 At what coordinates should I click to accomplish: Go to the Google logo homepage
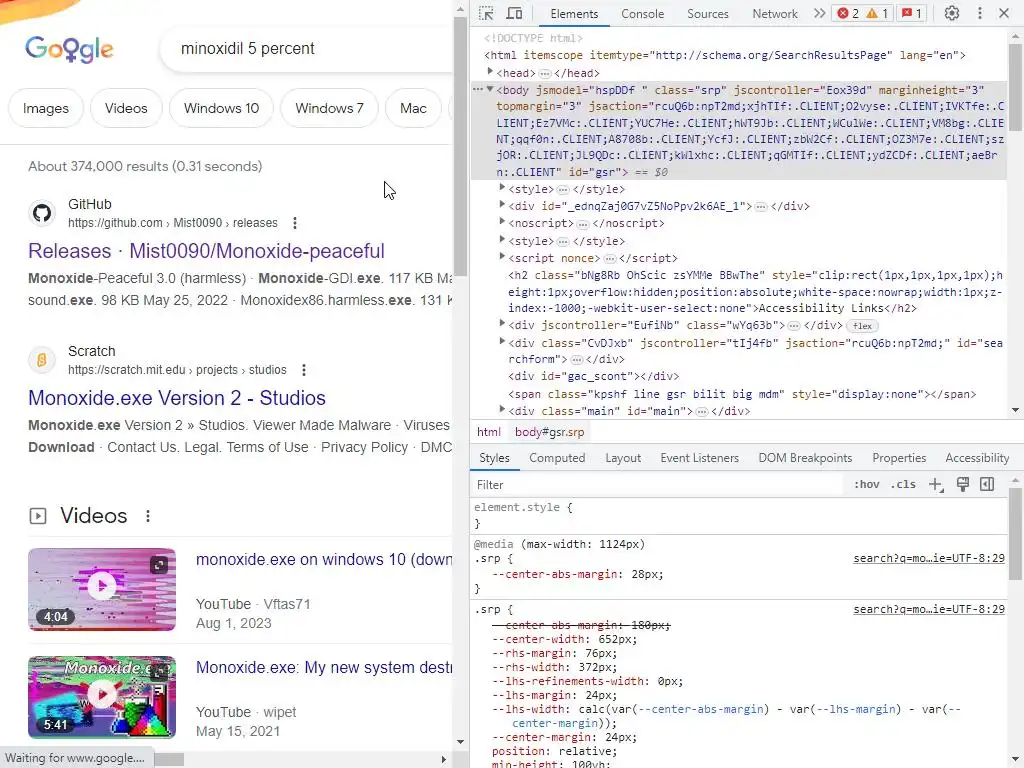coord(69,49)
